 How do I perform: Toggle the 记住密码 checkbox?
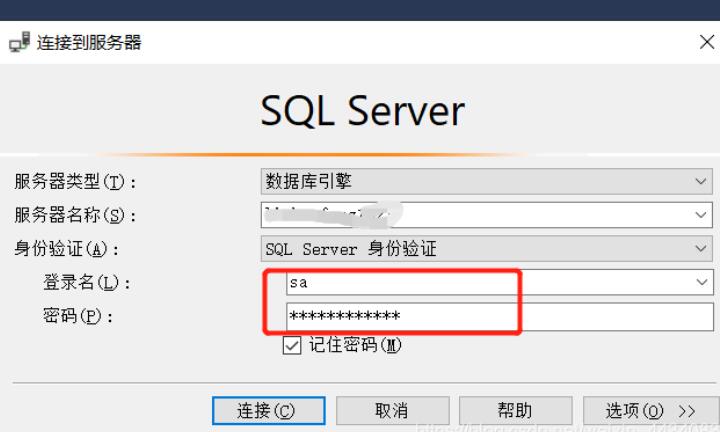[292, 345]
